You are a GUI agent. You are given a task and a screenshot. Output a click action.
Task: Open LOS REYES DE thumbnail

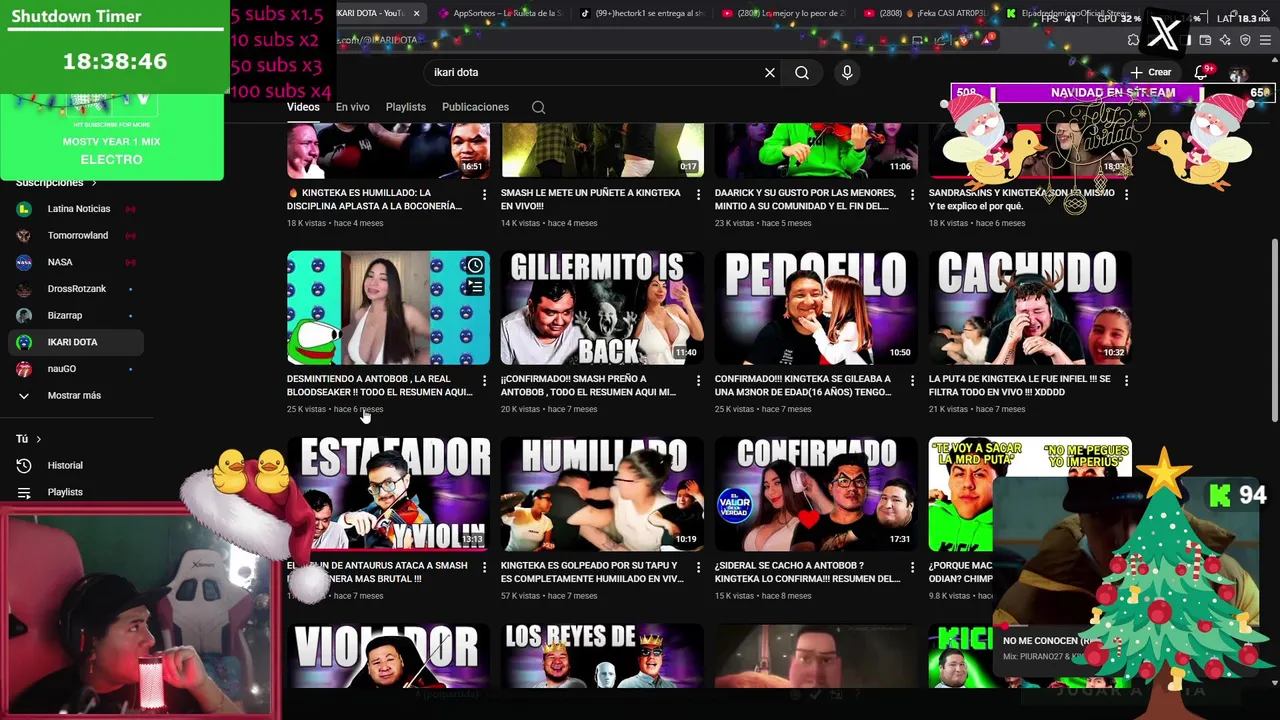[x=602, y=656]
